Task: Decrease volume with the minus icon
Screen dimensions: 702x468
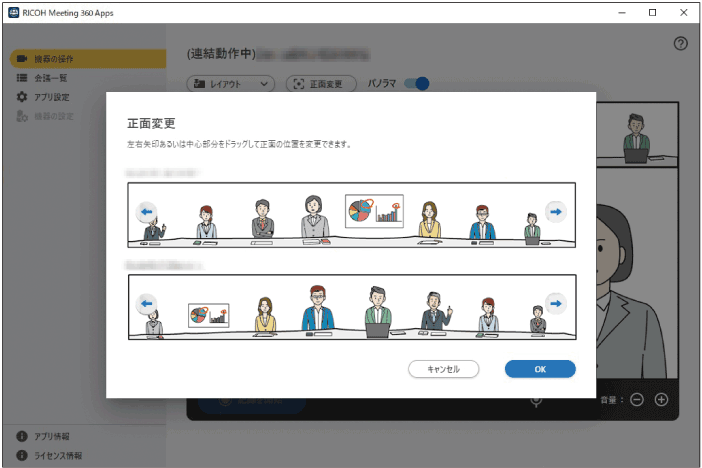Action: tap(637, 399)
